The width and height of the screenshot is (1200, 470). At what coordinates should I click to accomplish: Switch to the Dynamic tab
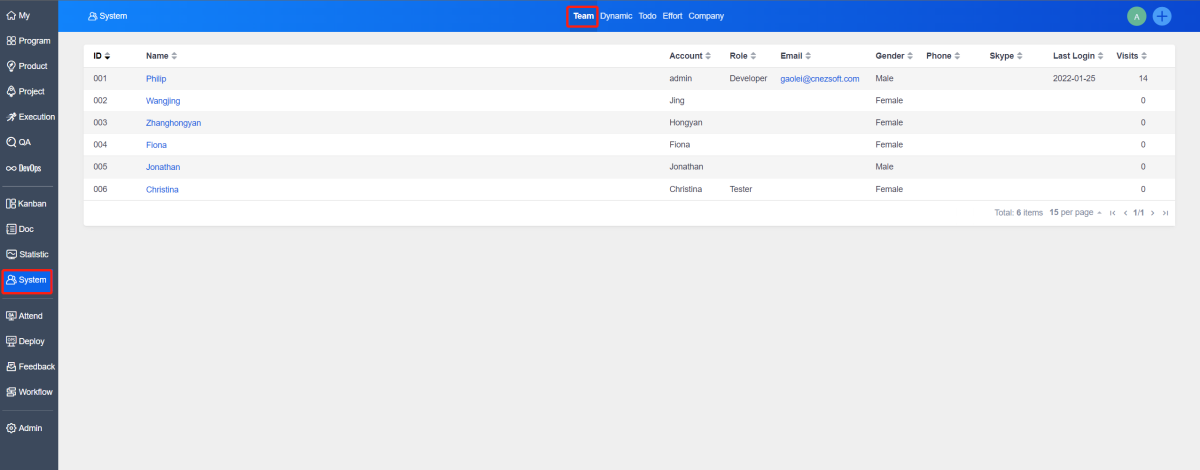coord(616,16)
